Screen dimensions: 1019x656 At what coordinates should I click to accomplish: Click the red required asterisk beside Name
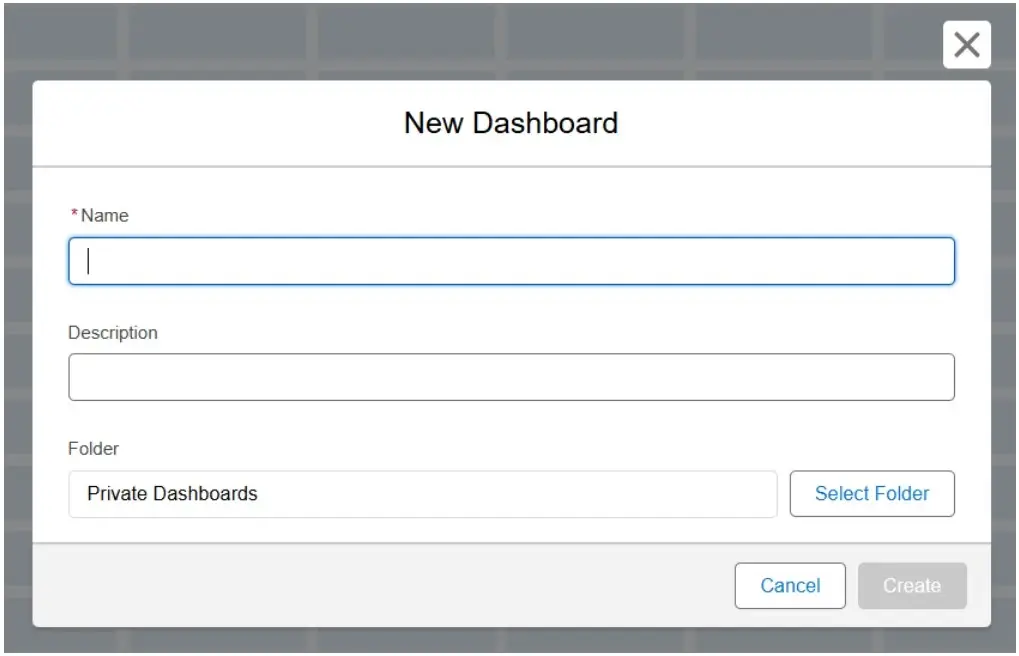74,215
